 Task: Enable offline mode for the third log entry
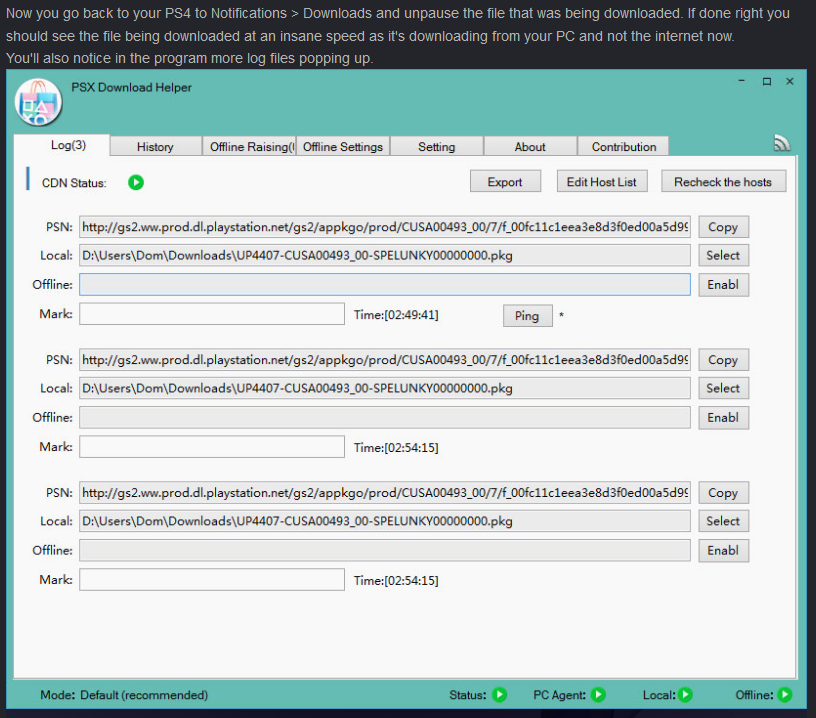point(722,551)
